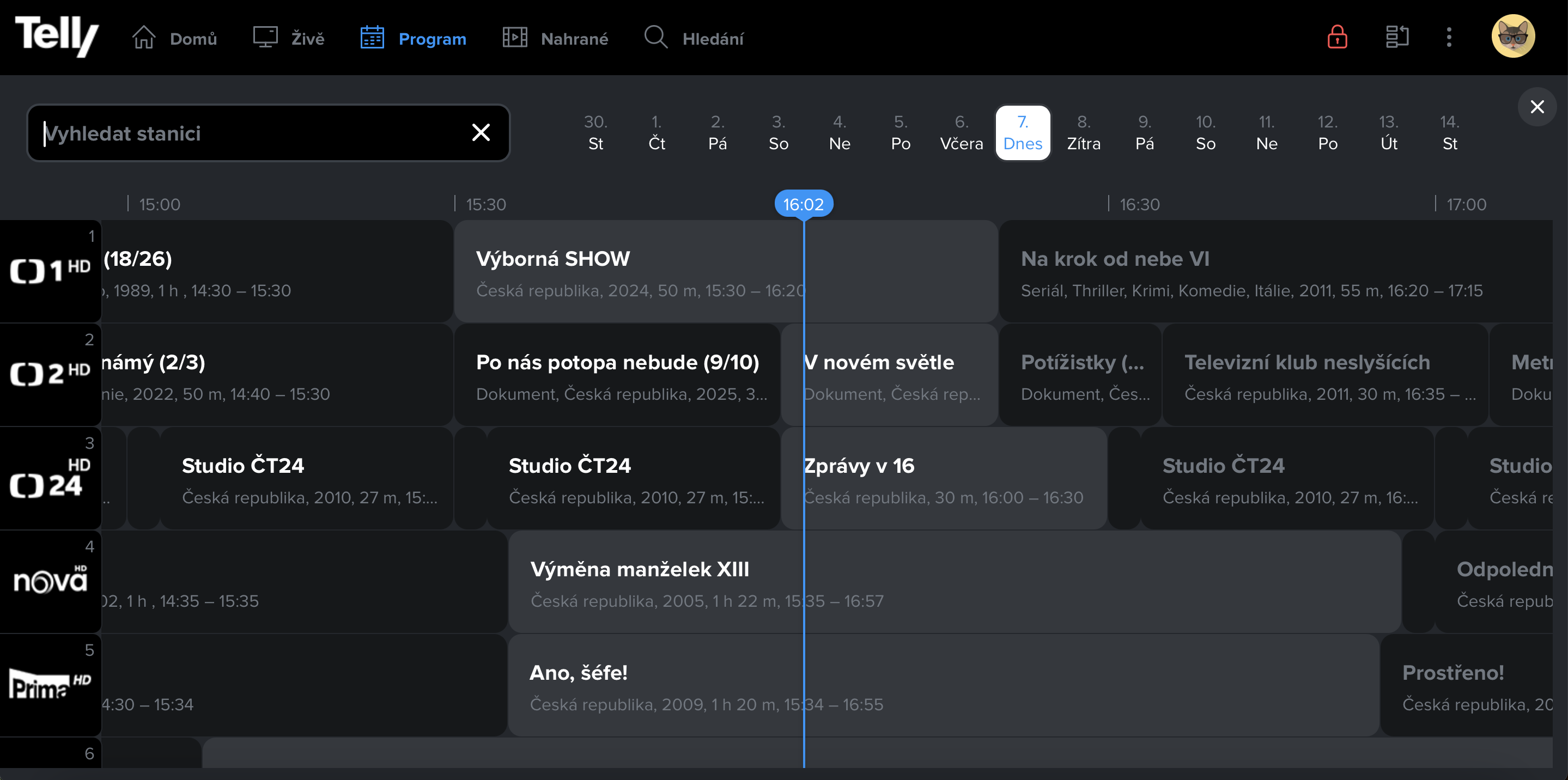Open the three-dot more options menu

[1449, 38]
